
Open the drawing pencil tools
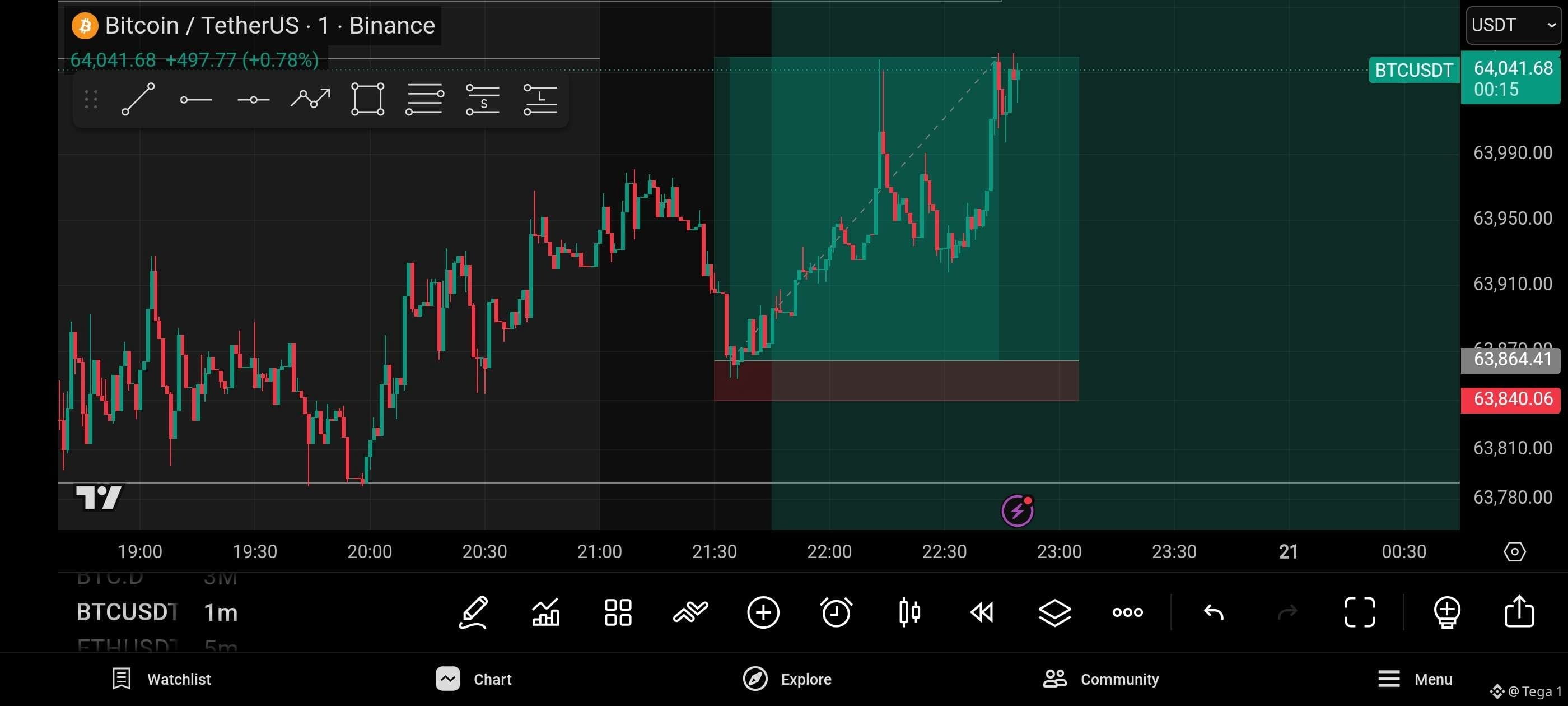[473, 612]
